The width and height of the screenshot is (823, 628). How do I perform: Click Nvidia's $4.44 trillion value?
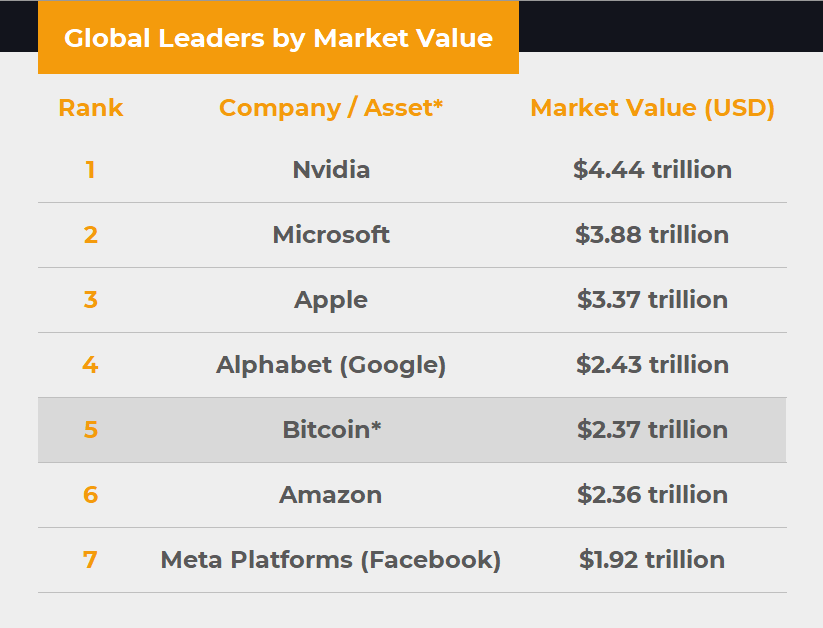pyautogui.click(x=652, y=170)
